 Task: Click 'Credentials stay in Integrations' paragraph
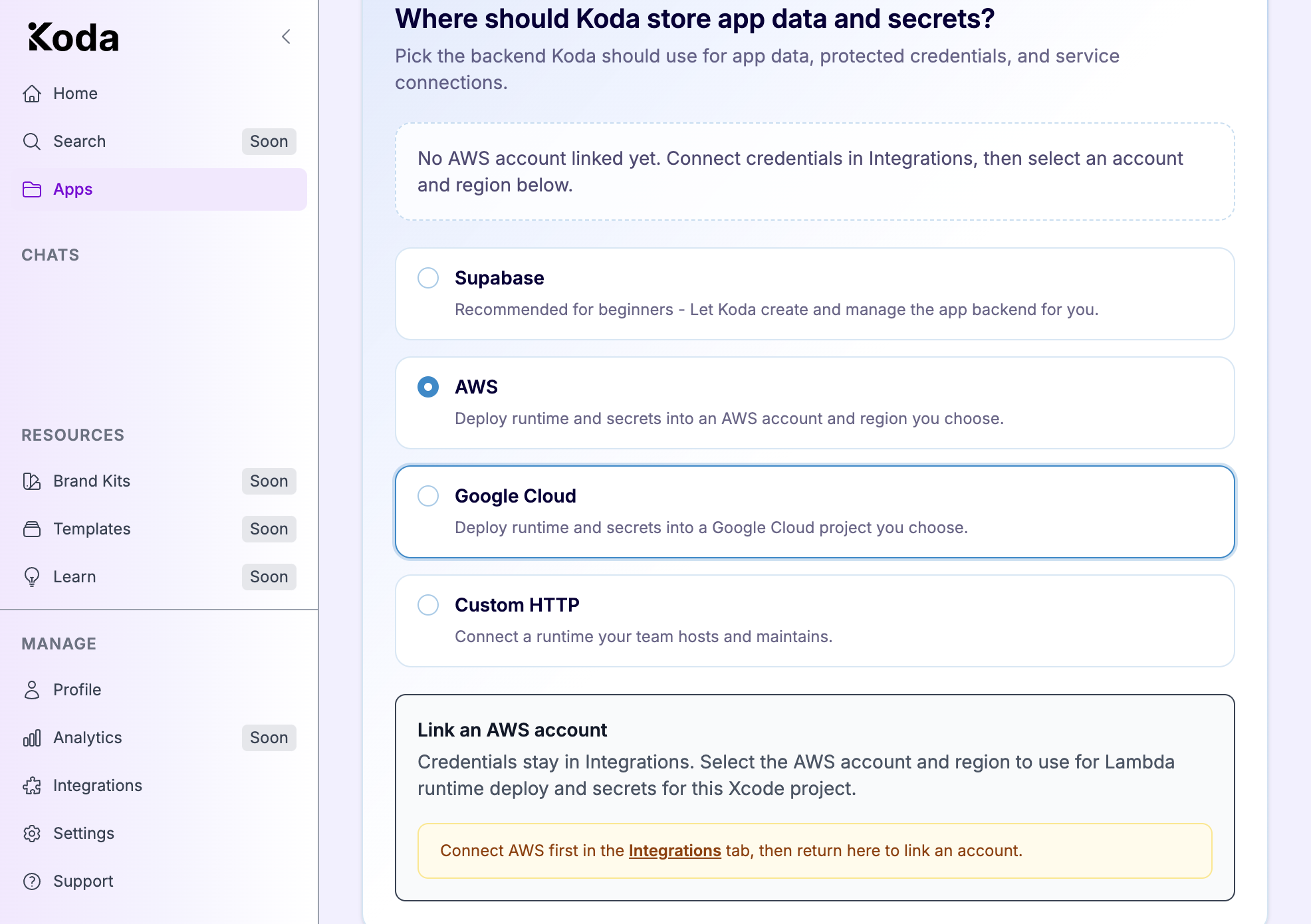[796, 775]
